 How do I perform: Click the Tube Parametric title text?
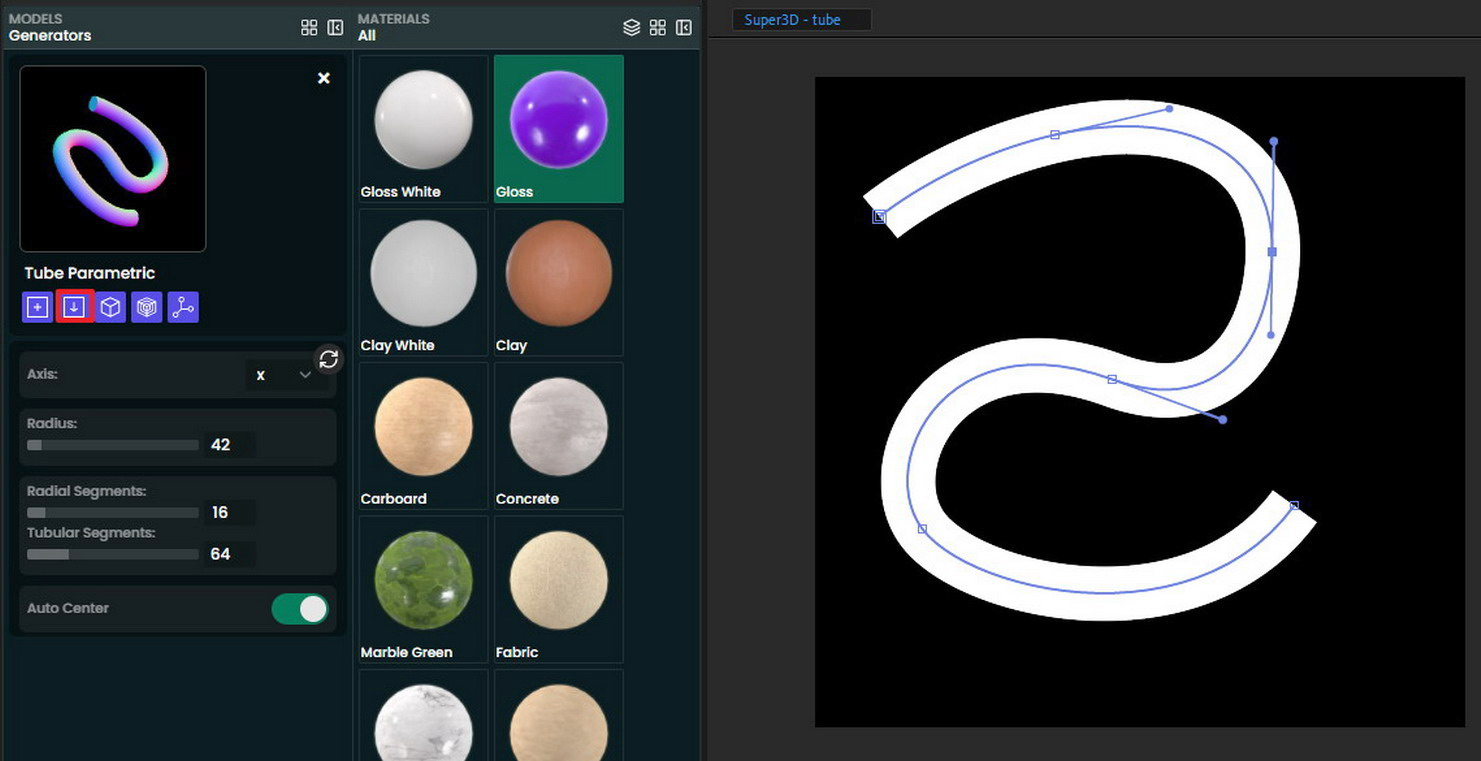coord(90,273)
